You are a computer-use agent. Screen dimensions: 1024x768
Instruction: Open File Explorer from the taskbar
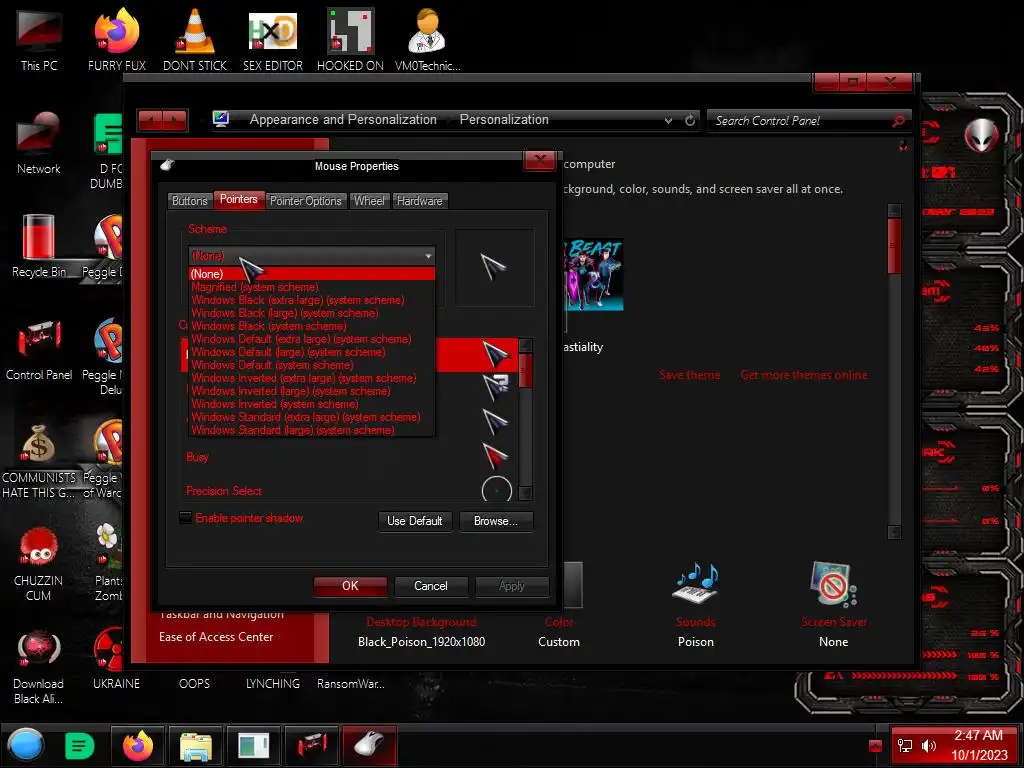195,746
